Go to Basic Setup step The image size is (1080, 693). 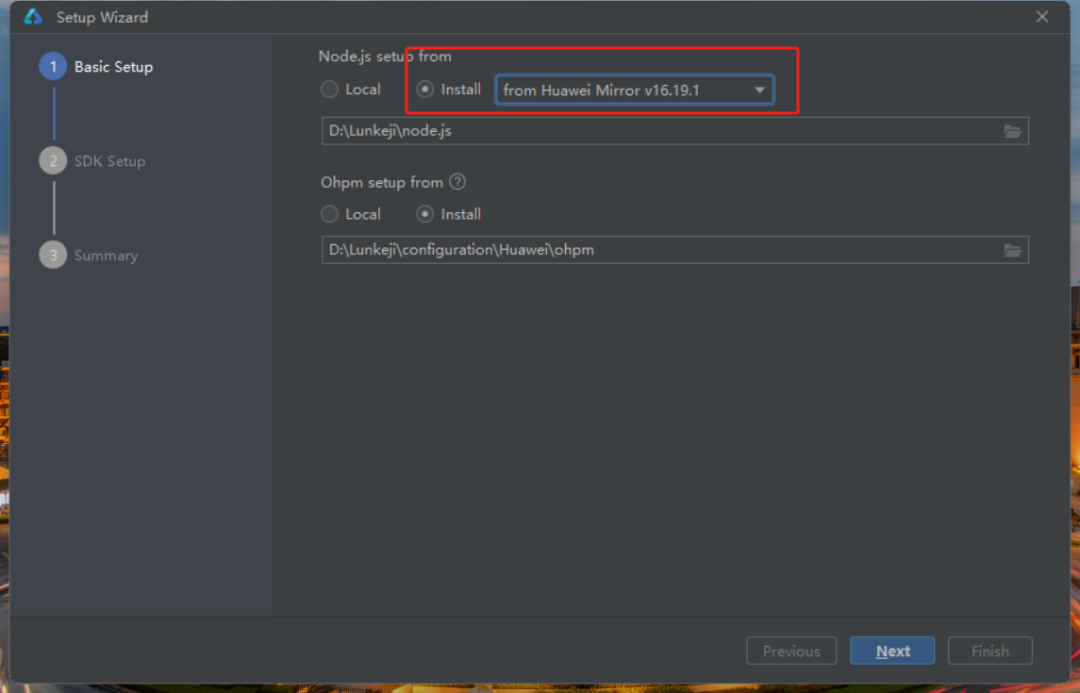click(96, 67)
